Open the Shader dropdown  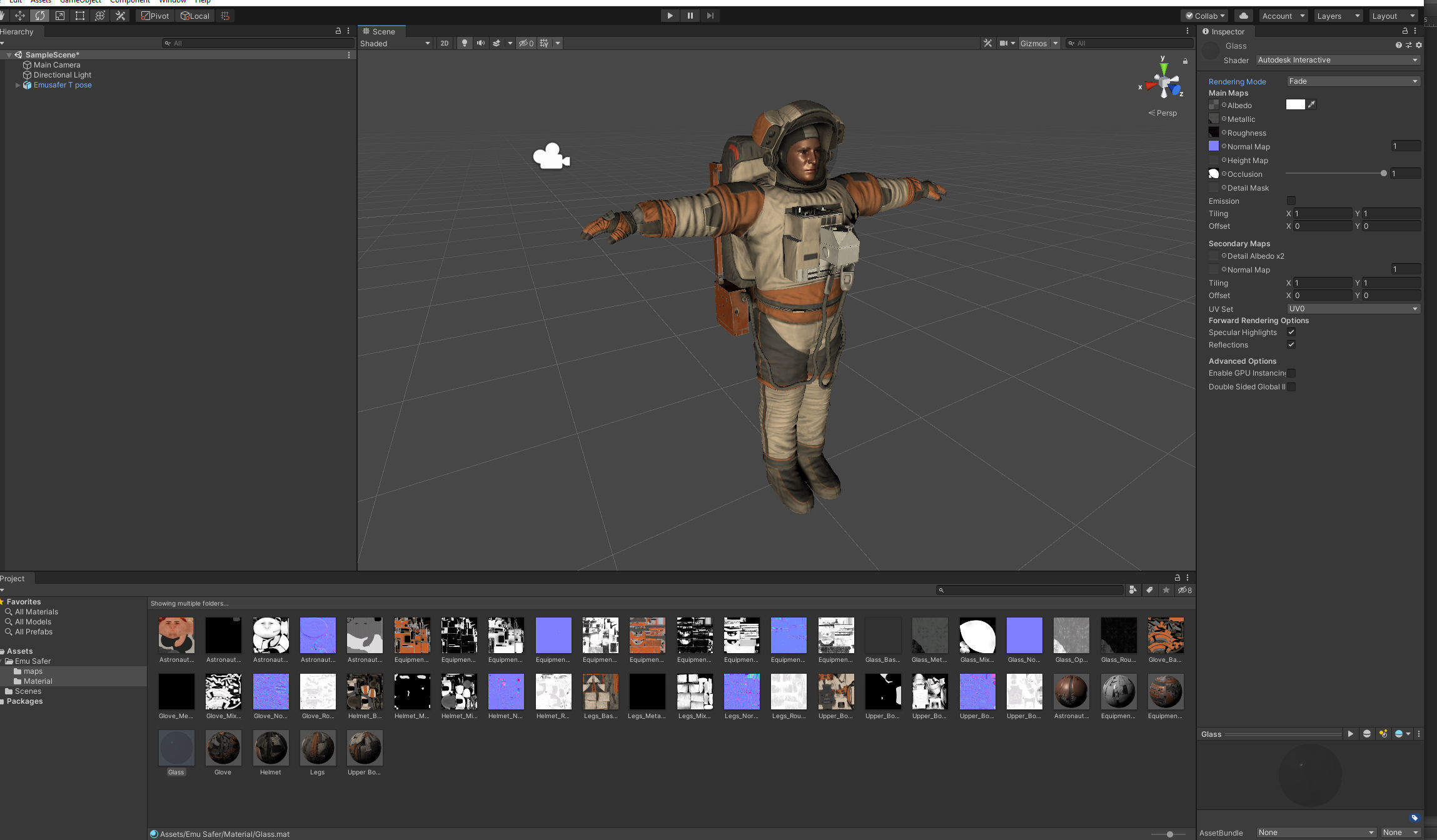(x=1338, y=60)
